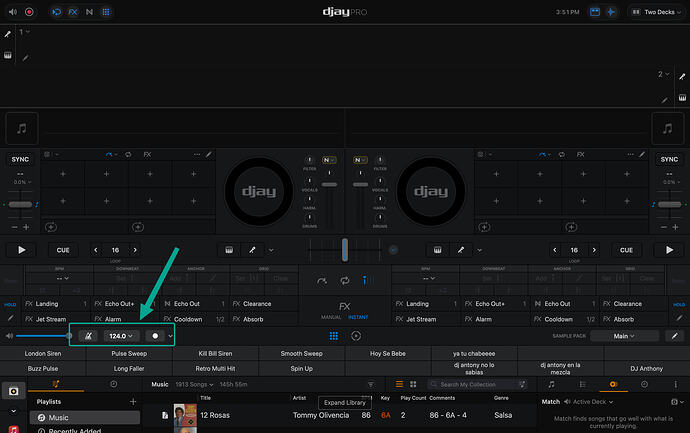Toggle the Neural Mix N icon in top toolbar

89,12
